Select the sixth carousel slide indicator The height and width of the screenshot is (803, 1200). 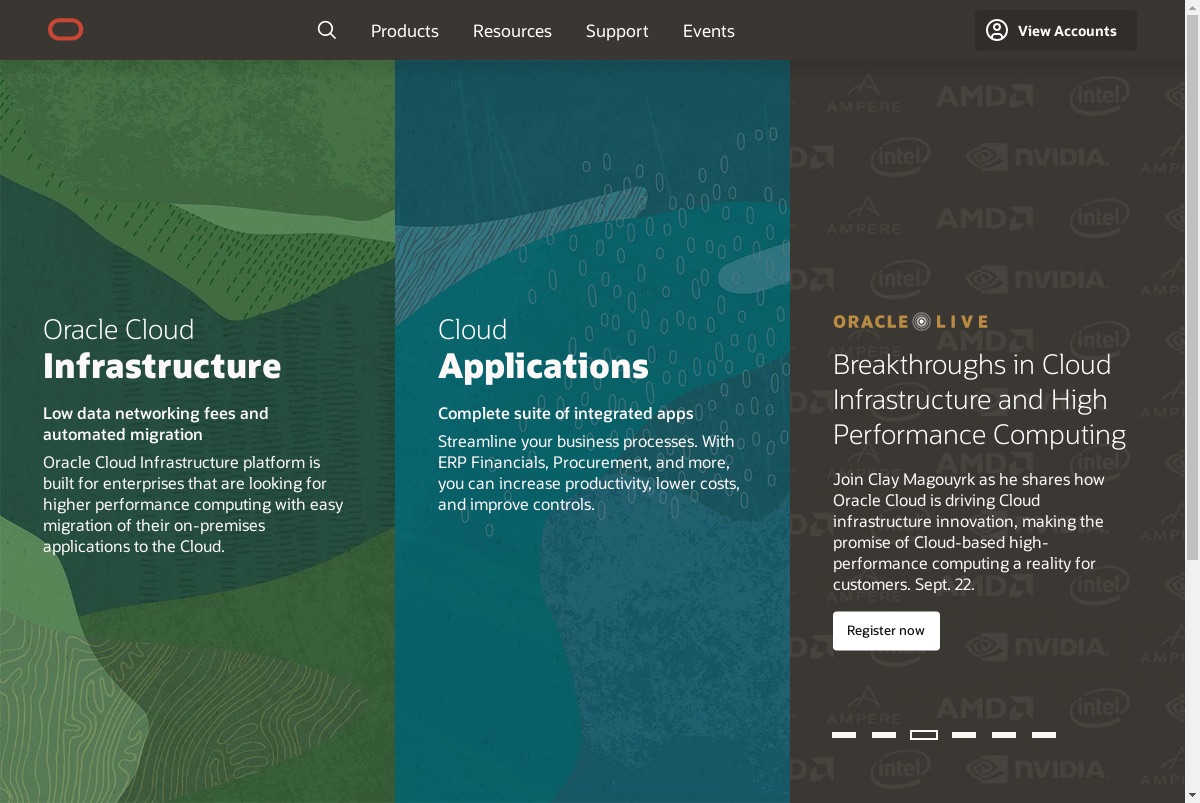[x=1044, y=735]
